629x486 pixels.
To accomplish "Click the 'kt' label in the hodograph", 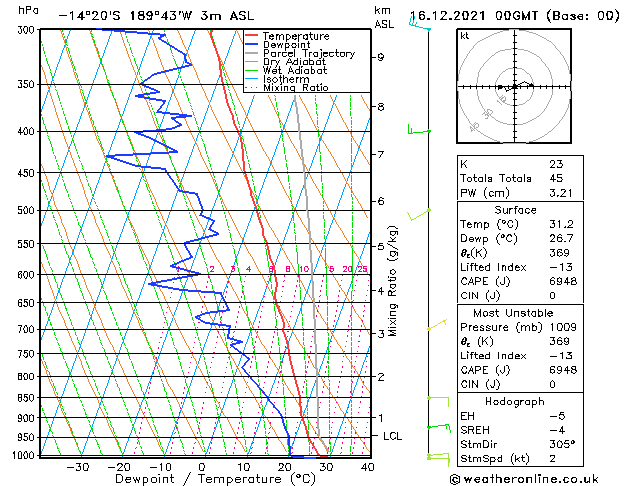I will tap(465, 35).
